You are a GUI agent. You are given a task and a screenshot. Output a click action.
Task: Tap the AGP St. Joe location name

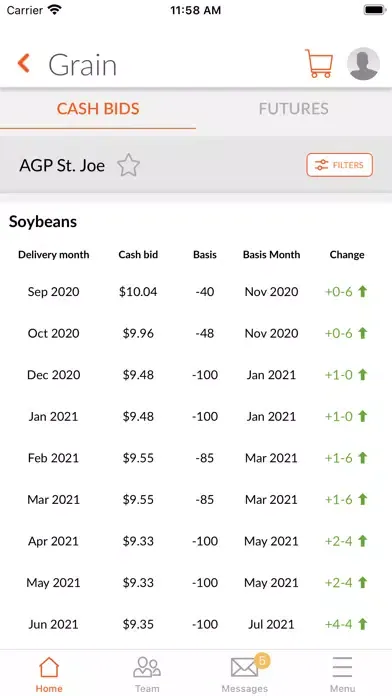62,166
